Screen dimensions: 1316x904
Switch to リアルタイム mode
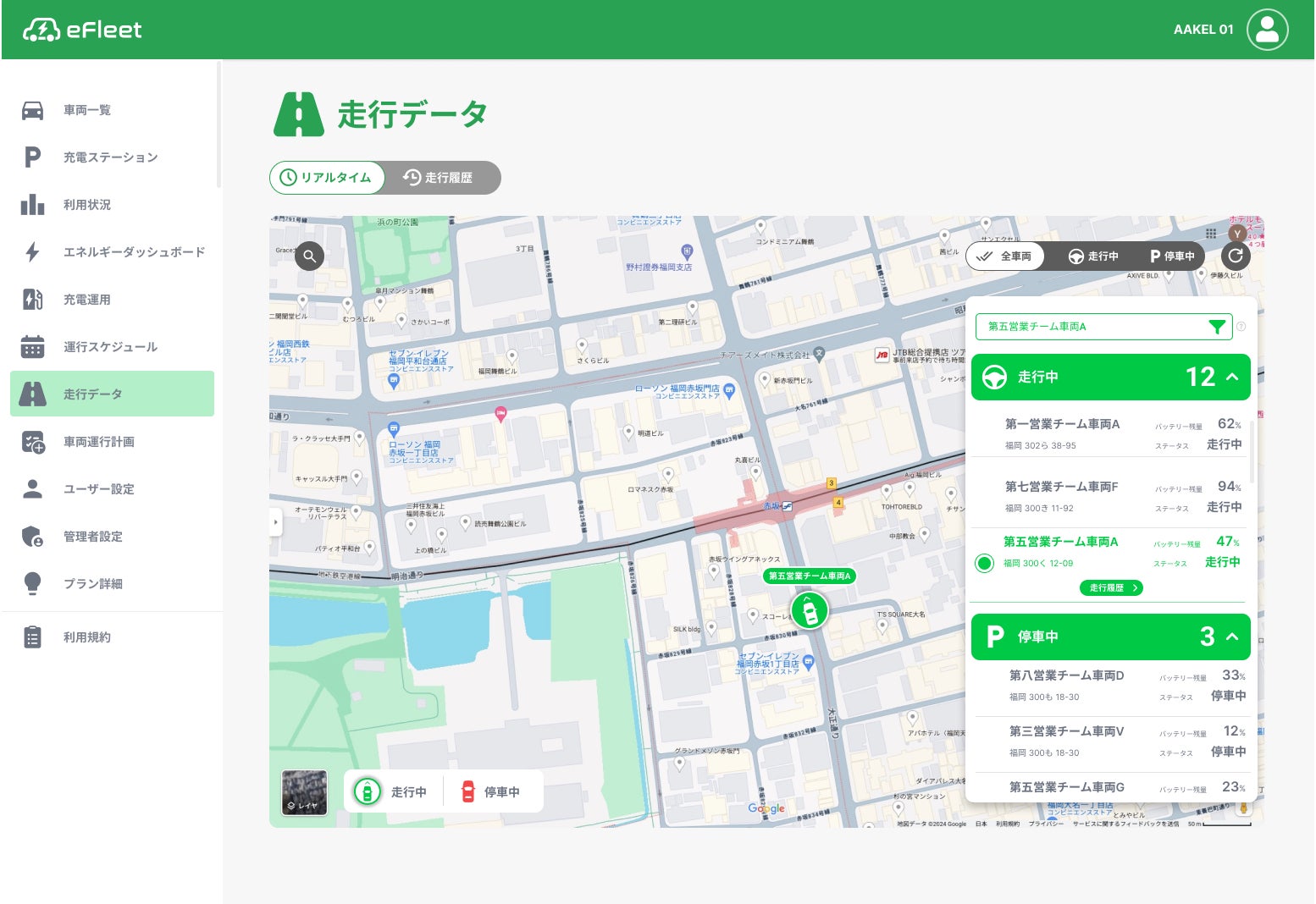click(327, 178)
